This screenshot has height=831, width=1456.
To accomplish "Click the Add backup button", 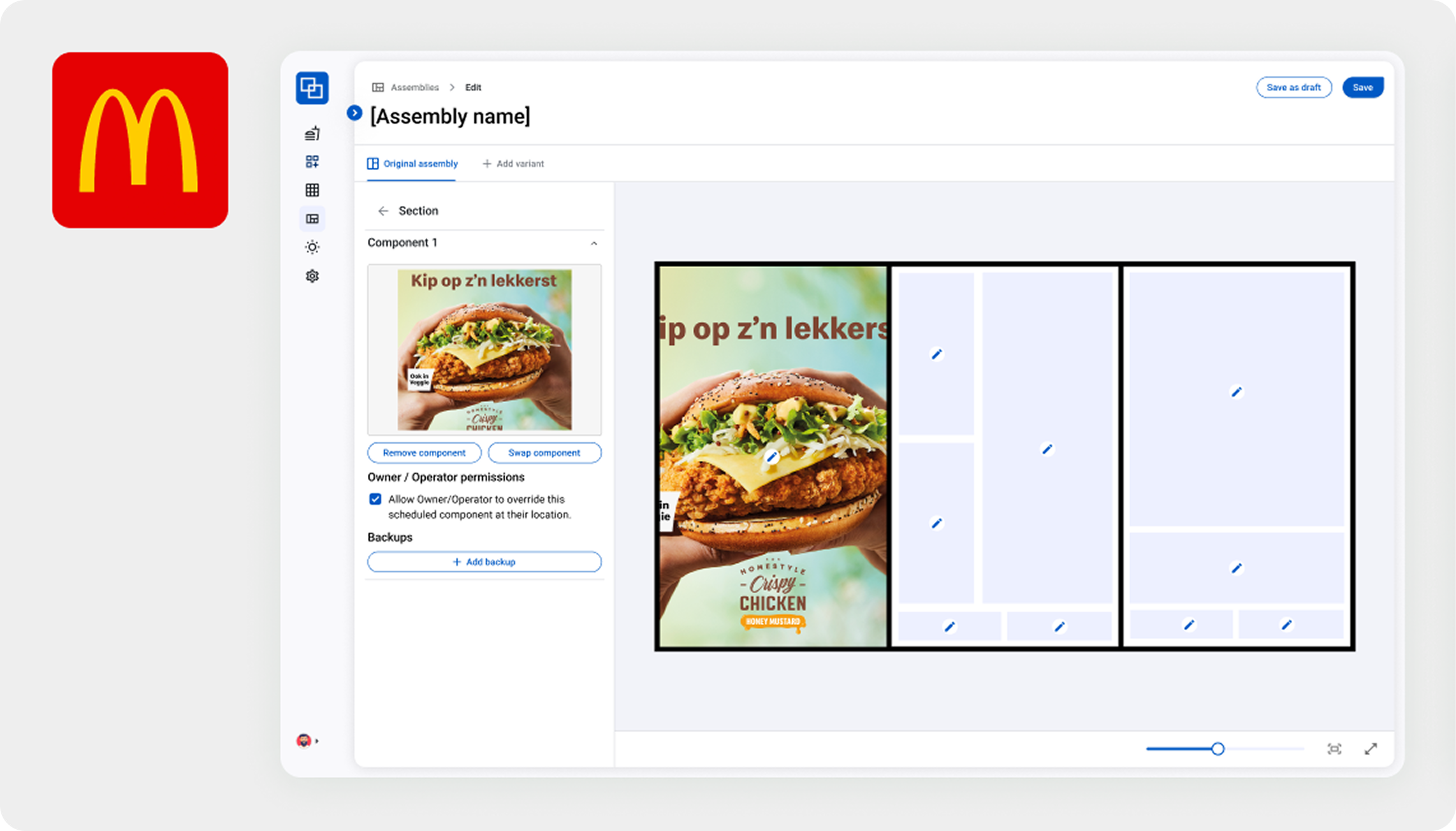I will (484, 562).
